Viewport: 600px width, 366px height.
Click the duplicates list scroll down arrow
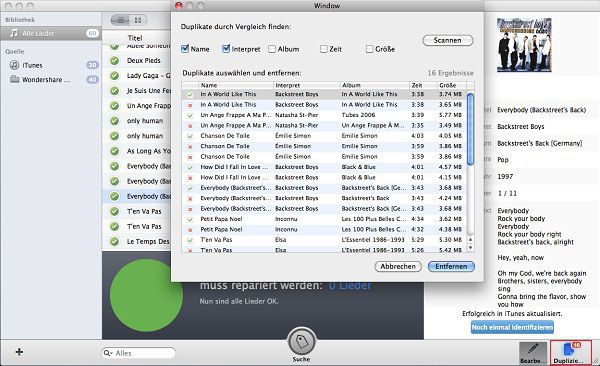[x=470, y=248]
